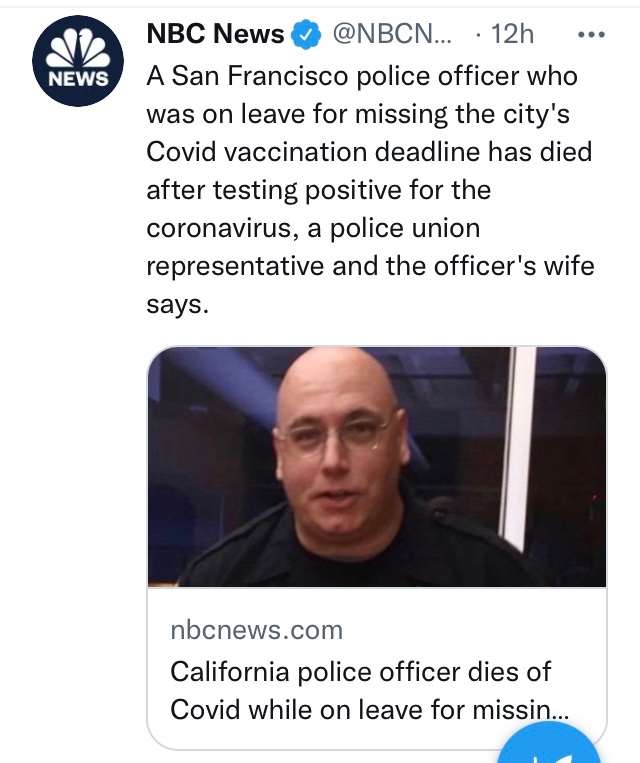
Task: Open the article preview photo
Action: [x=377, y=467]
